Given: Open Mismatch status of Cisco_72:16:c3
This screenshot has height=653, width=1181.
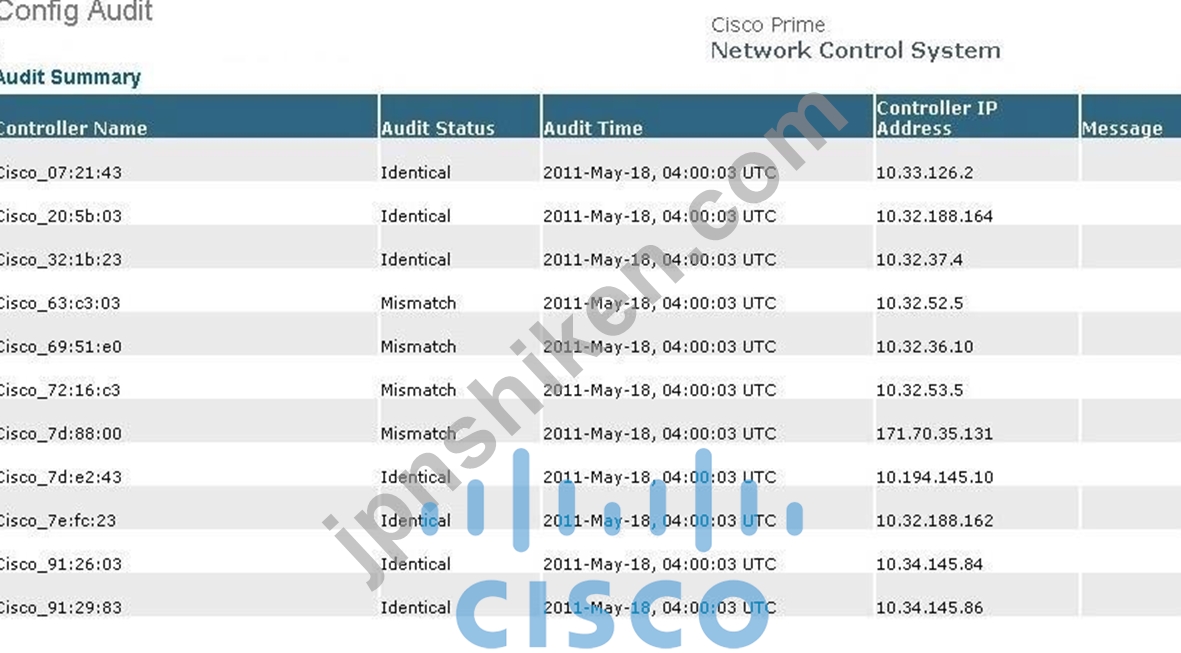Looking at the screenshot, I should [418, 391].
